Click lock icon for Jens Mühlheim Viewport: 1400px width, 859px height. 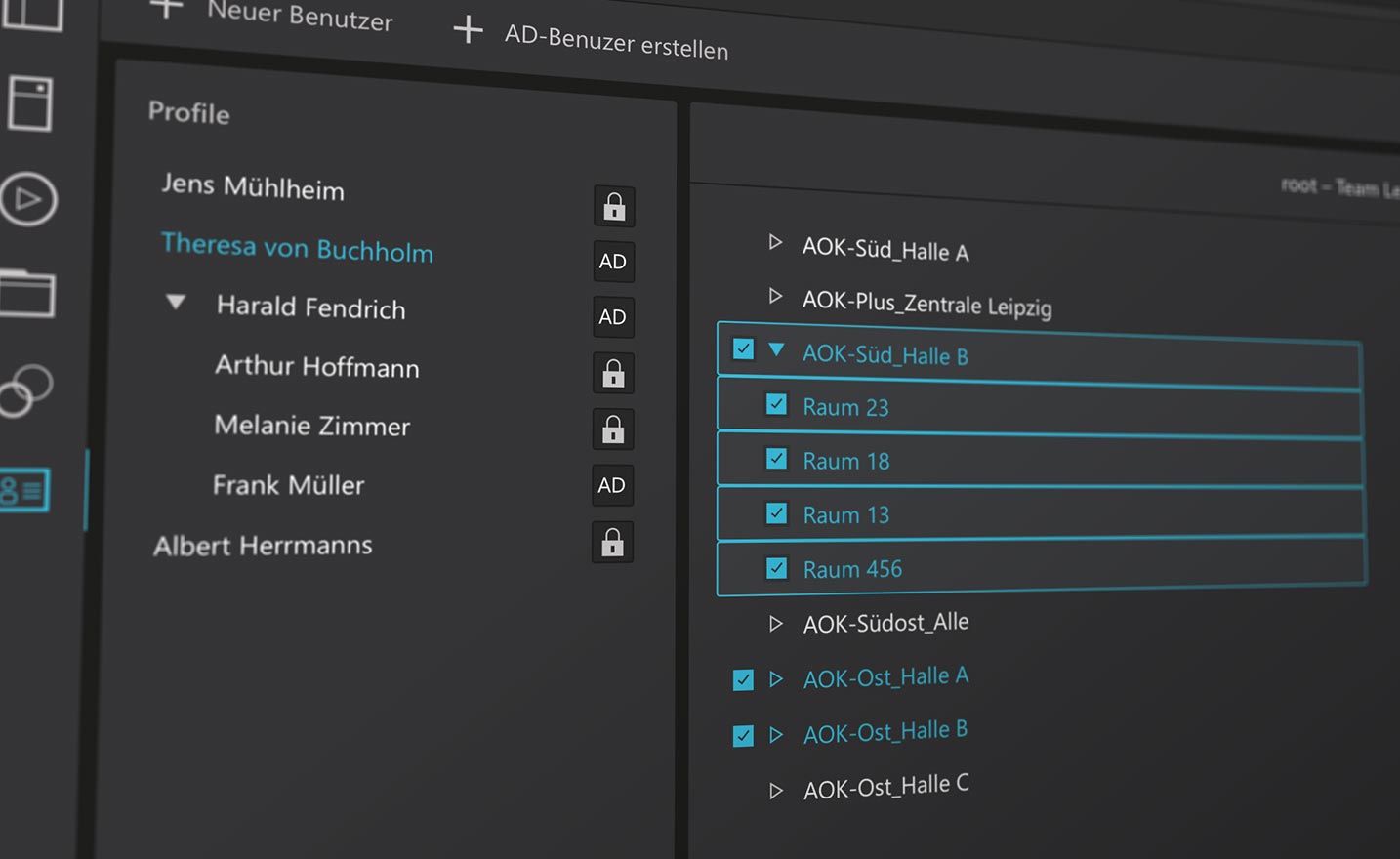(614, 207)
